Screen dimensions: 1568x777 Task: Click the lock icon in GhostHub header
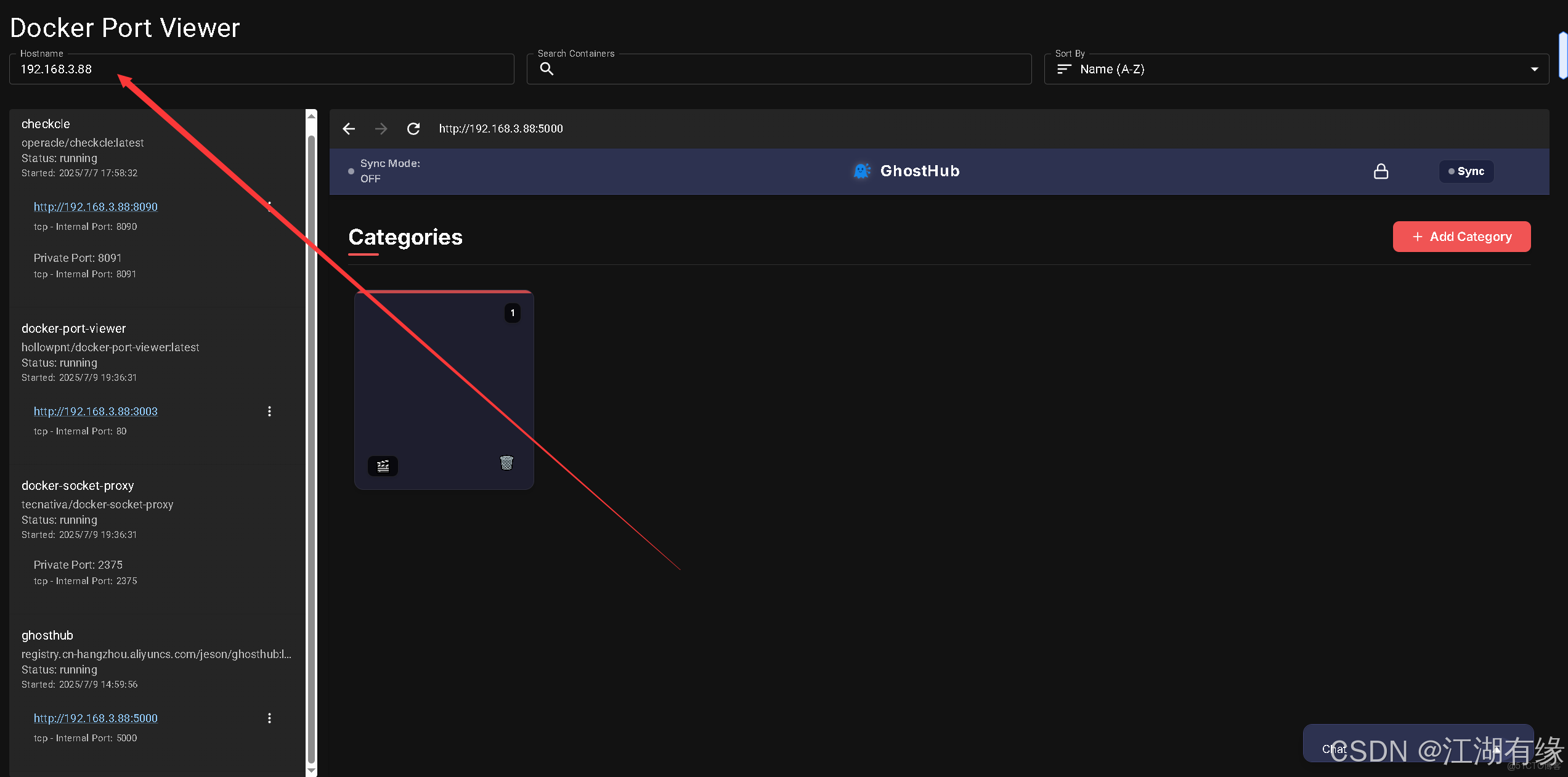[x=1381, y=171]
